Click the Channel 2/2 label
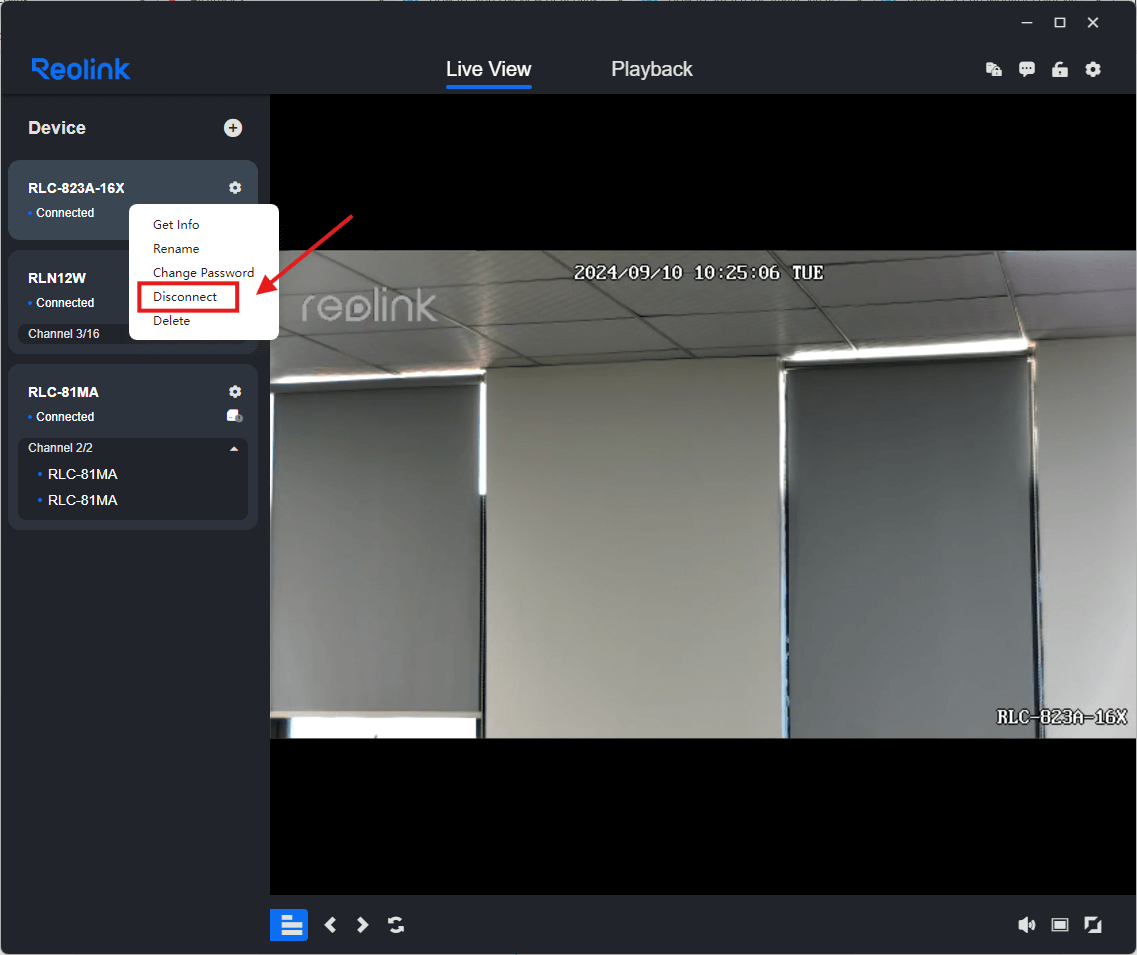The height and width of the screenshot is (955, 1137). coord(60,447)
